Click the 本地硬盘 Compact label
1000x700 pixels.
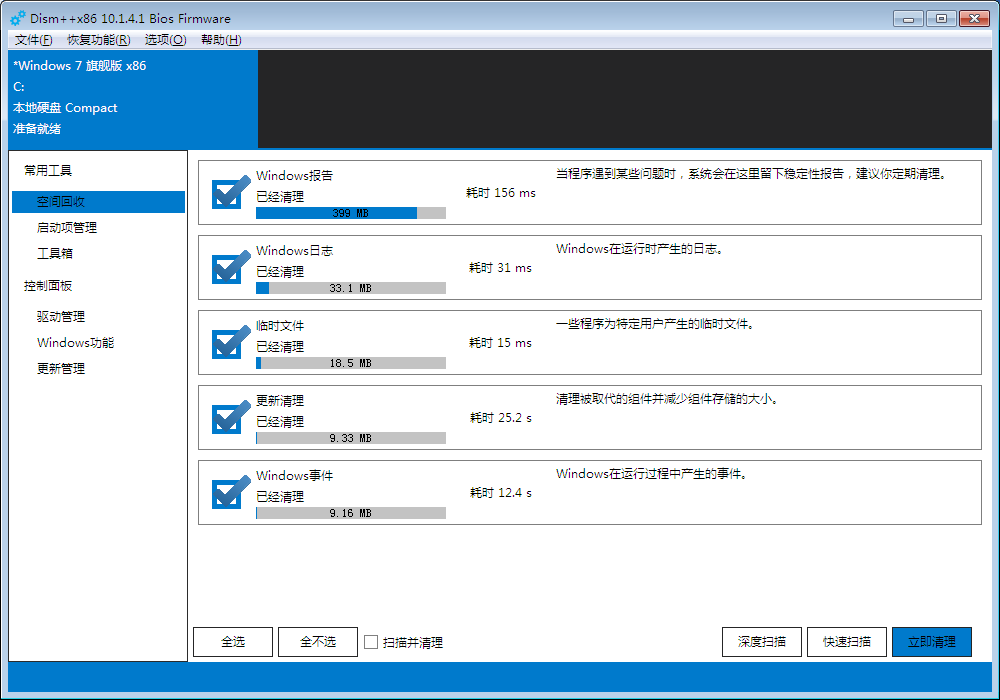coord(65,108)
